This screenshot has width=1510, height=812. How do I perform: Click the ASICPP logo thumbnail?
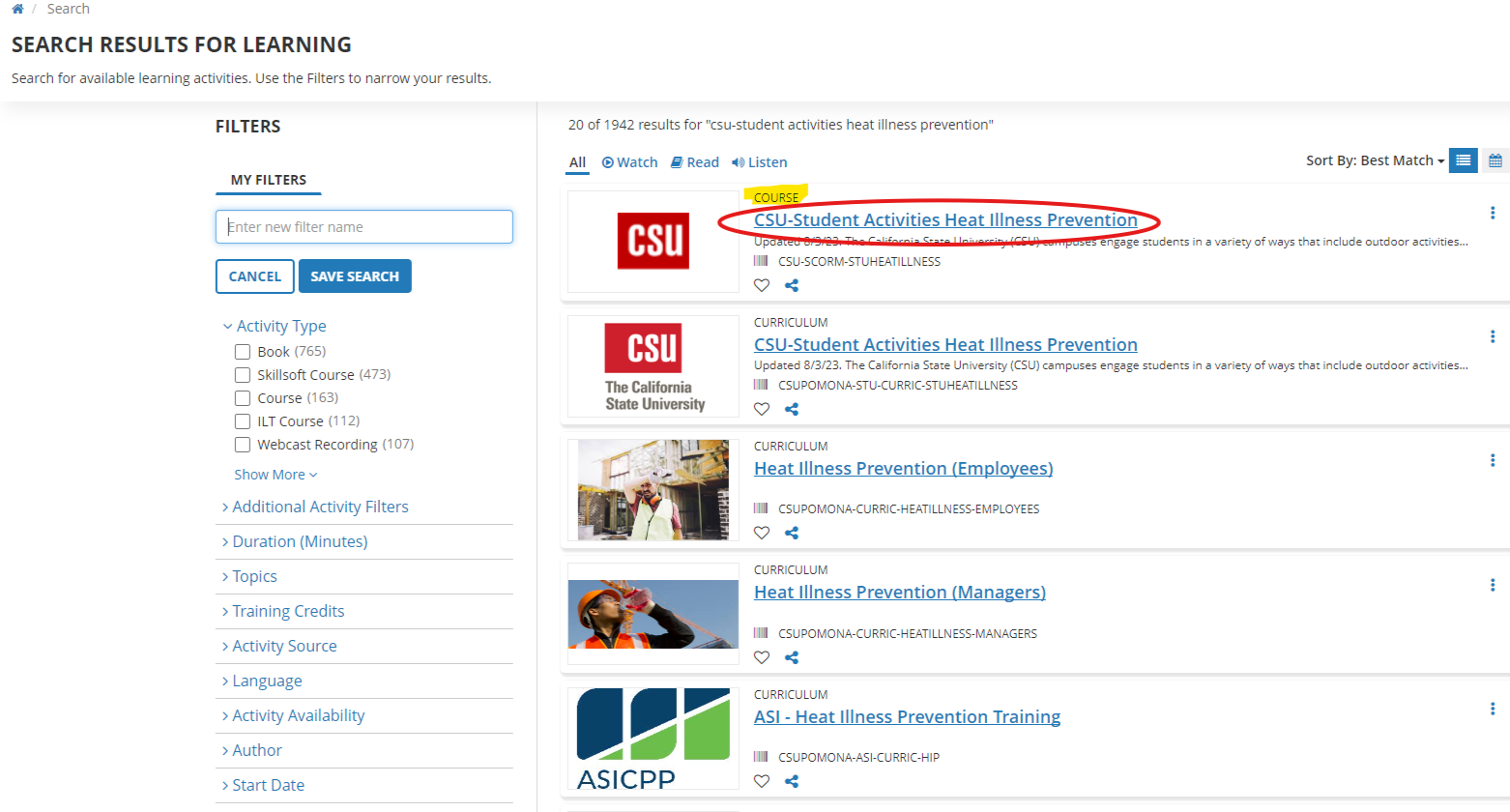[653, 739]
